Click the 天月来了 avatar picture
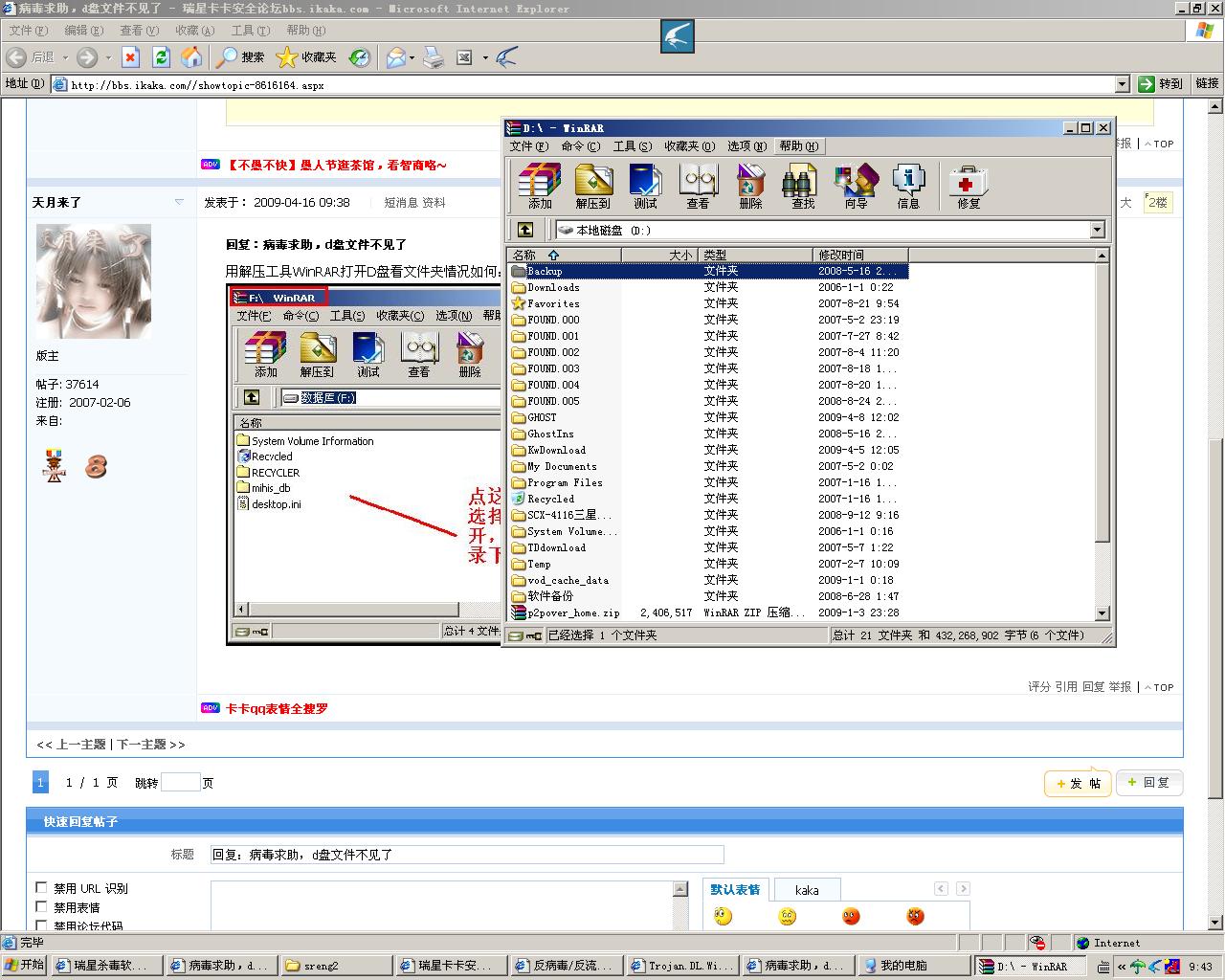 click(93, 280)
